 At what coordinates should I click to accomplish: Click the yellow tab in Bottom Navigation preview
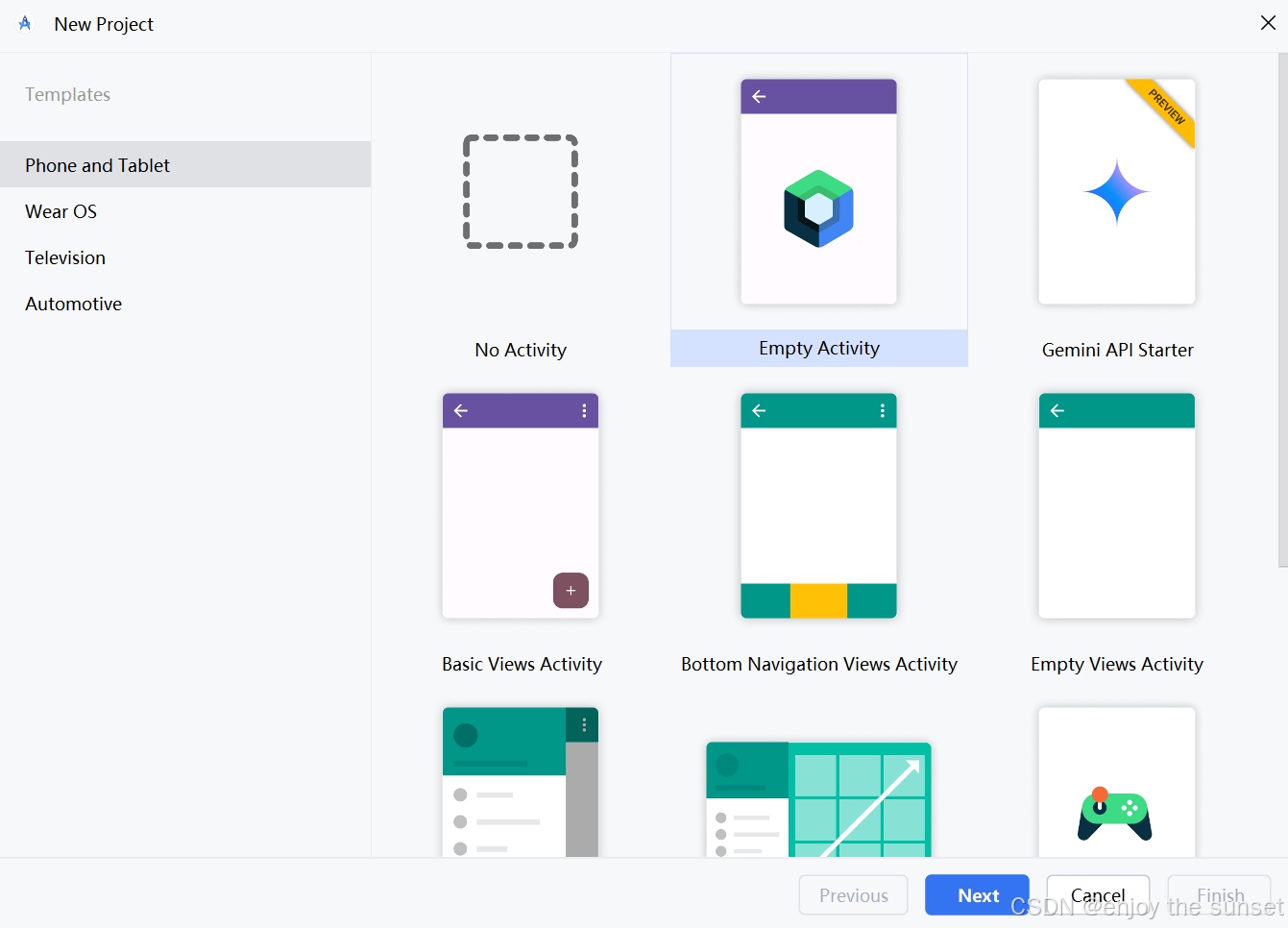tap(818, 600)
